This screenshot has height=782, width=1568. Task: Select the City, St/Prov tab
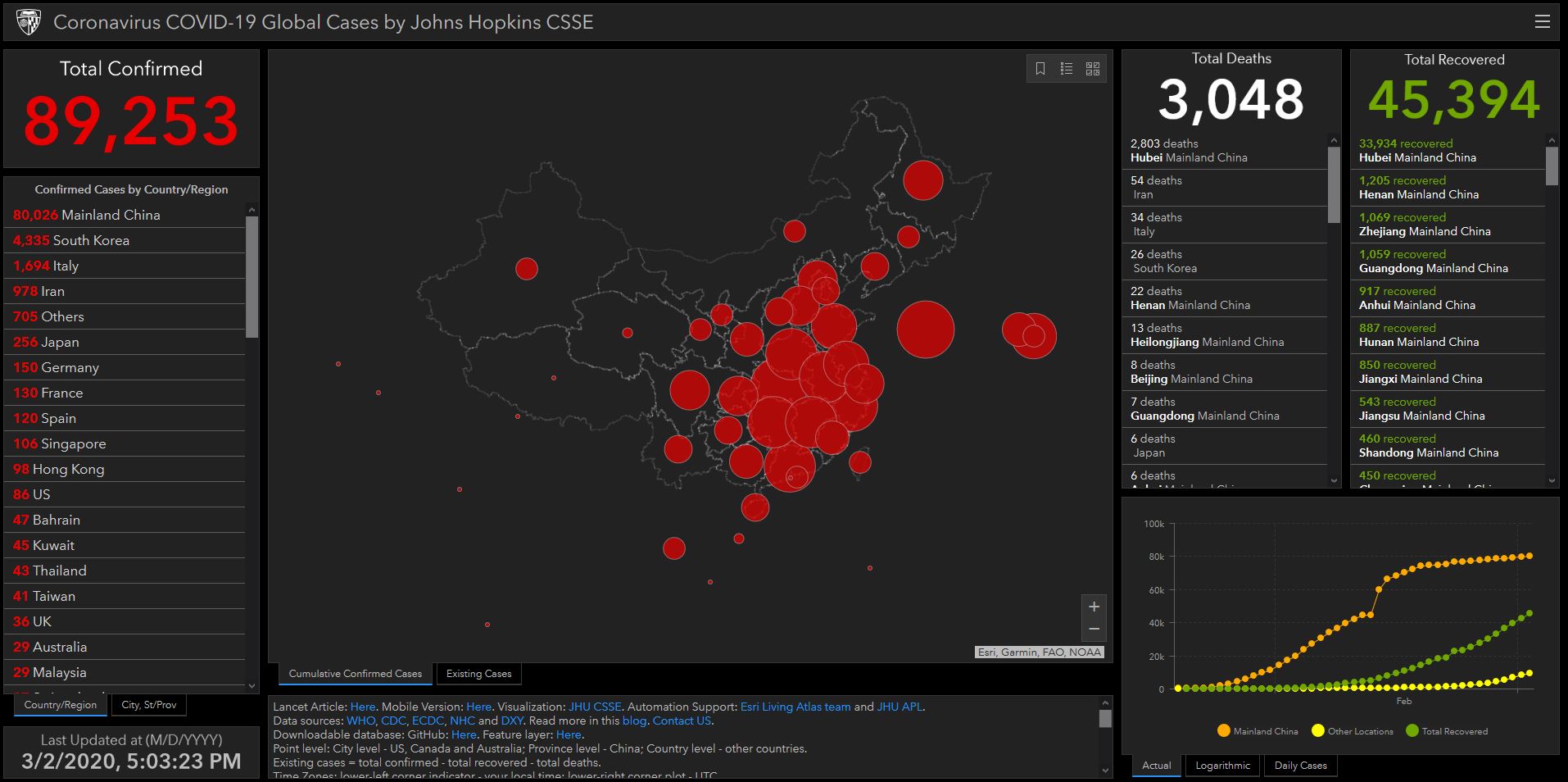pyautogui.click(x=149, y=705)
